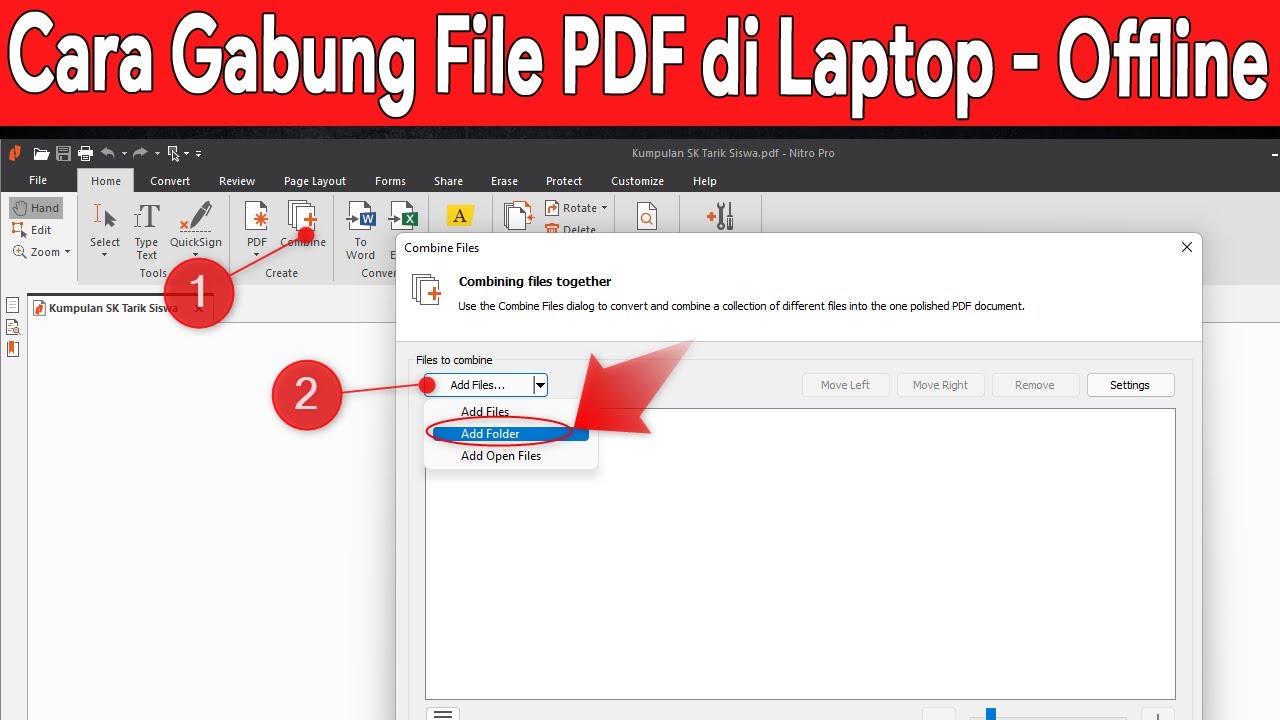Select the yellow Highlight tool
This screenshot has height=720, width=1280.
tap(459, 215)
